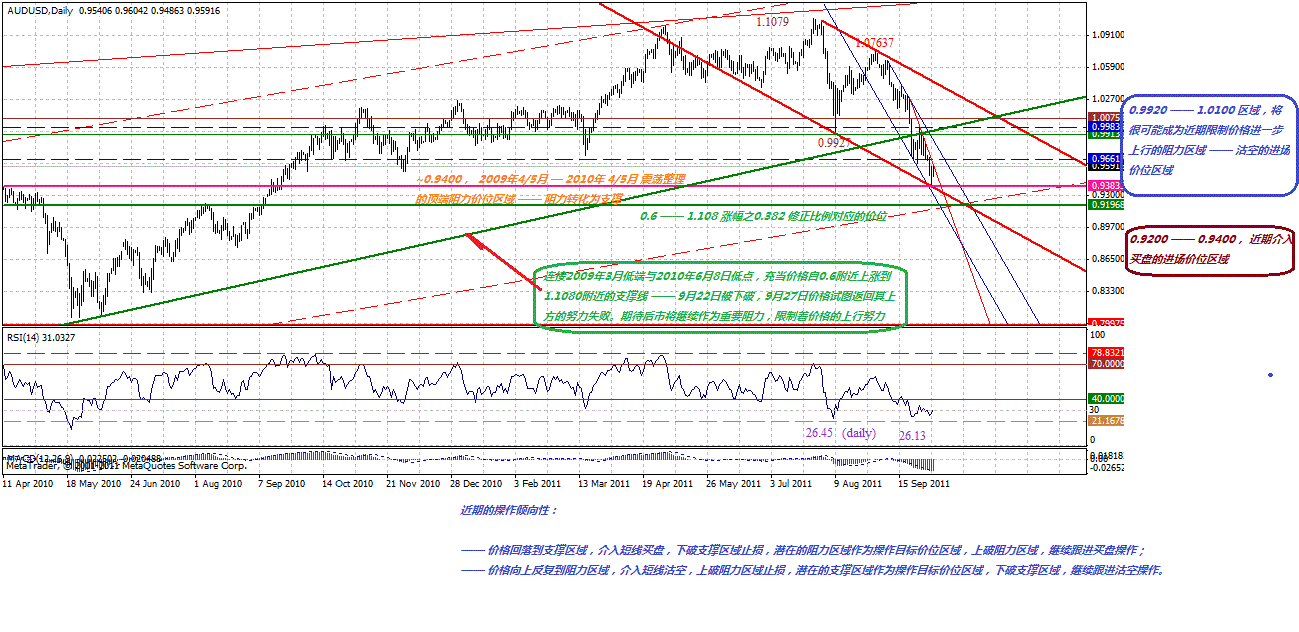Select the 1.09100 price axis label

coord(1107,35)
